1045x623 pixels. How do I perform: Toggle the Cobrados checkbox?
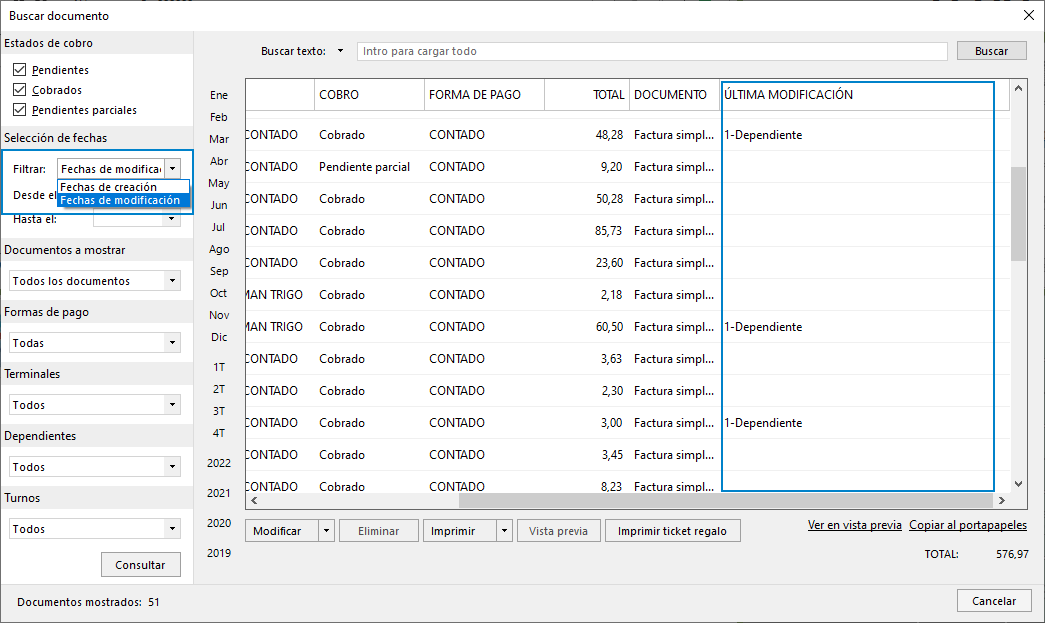pyautogui.click(x=19, y=89)
